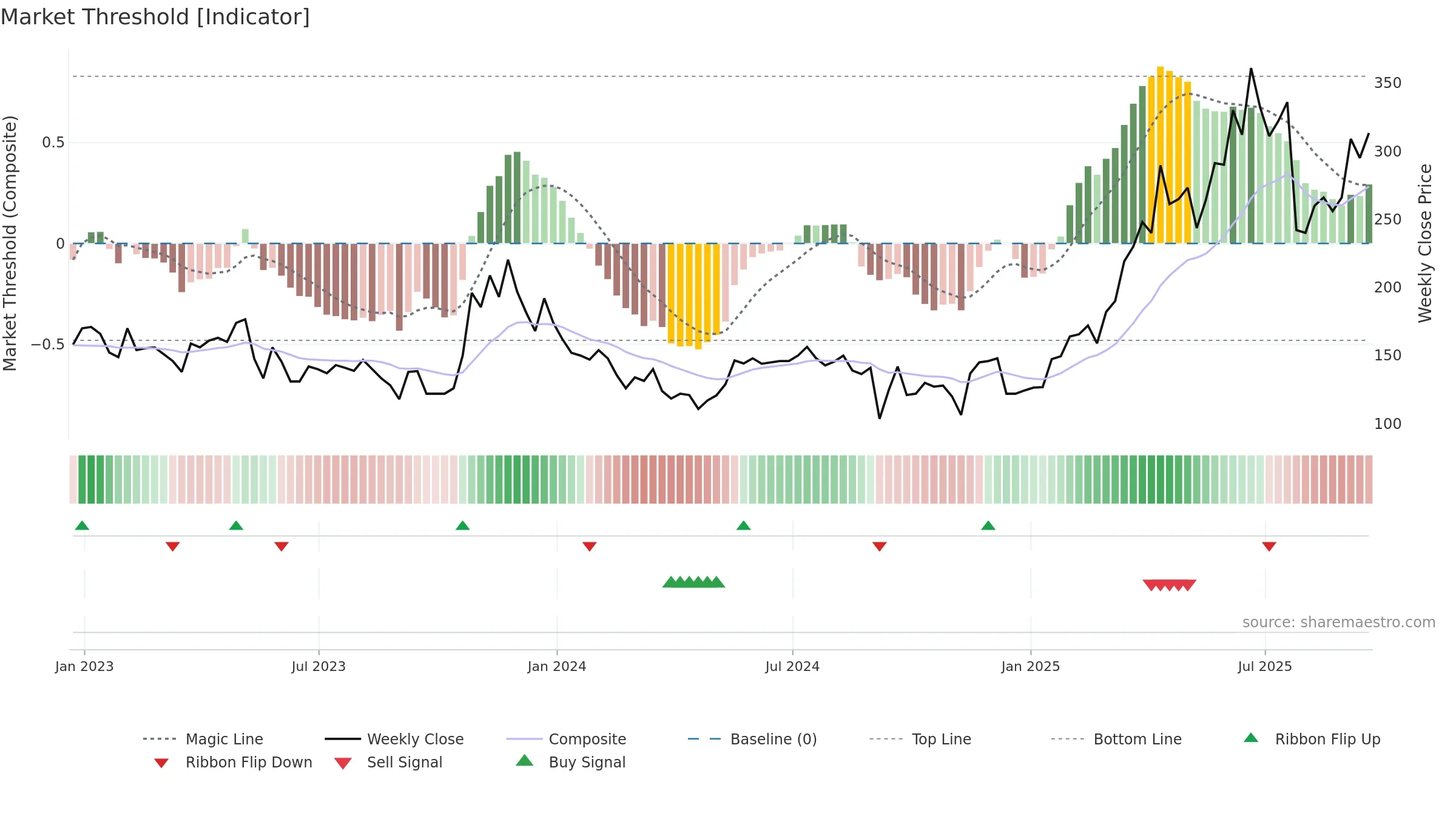Toggle the Magic Line legend entry
The width and height of the screenshot is (1456, 819).
(203, 739)
